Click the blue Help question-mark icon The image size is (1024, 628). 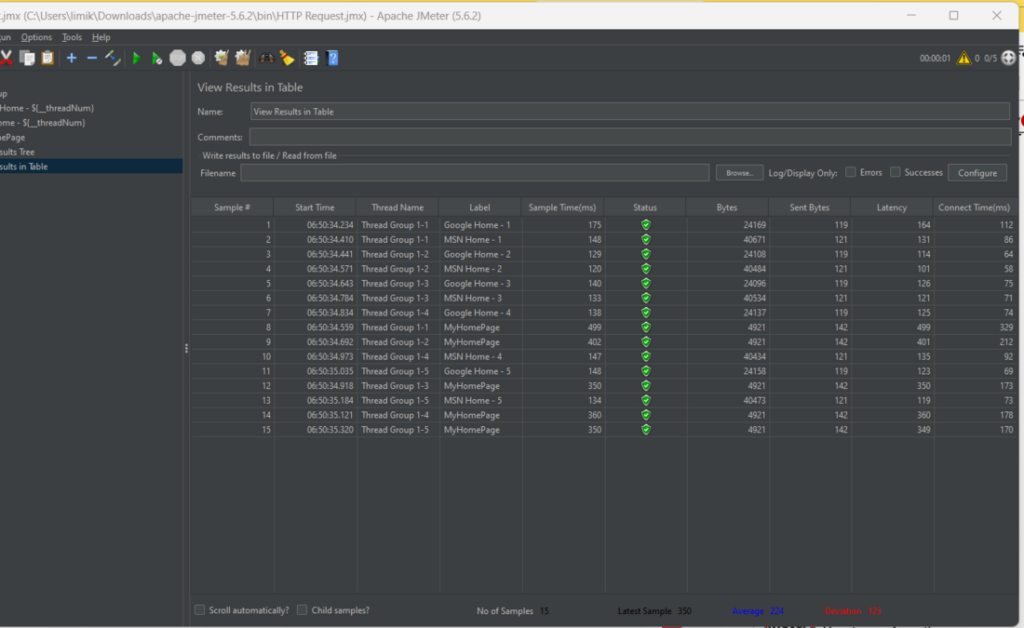[331, 58]
